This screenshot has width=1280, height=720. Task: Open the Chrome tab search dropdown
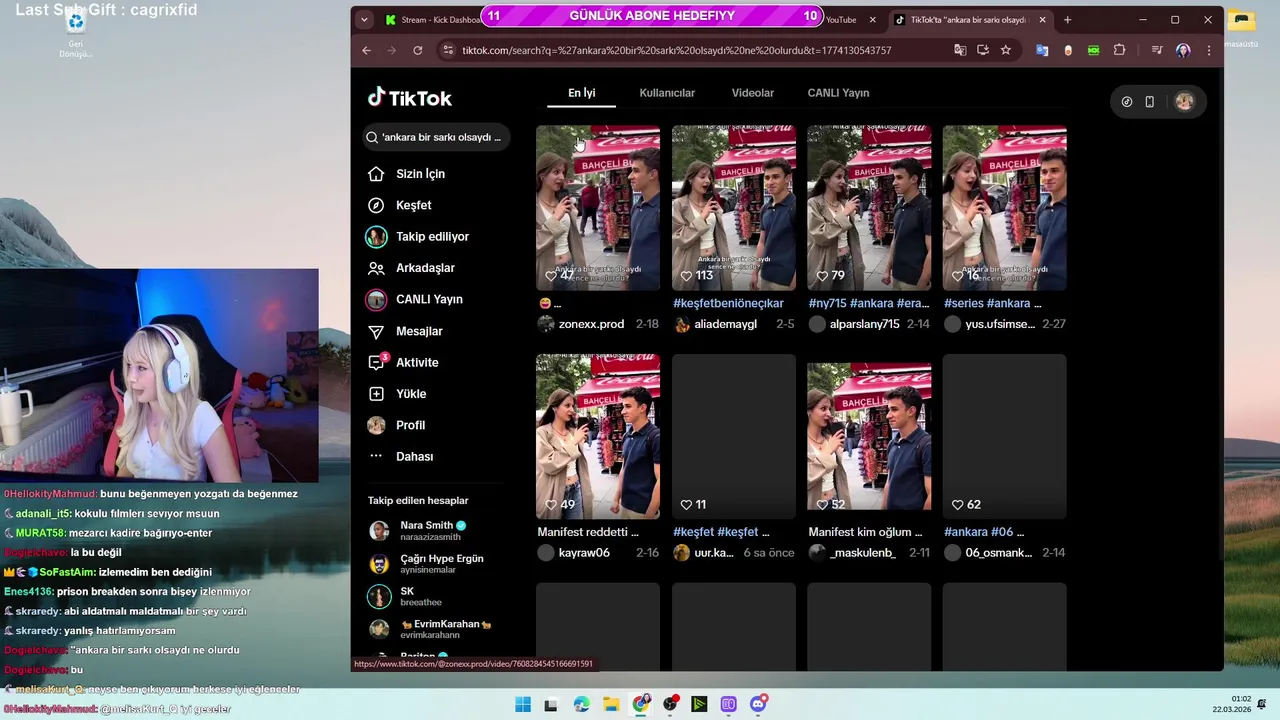(364, 19)
